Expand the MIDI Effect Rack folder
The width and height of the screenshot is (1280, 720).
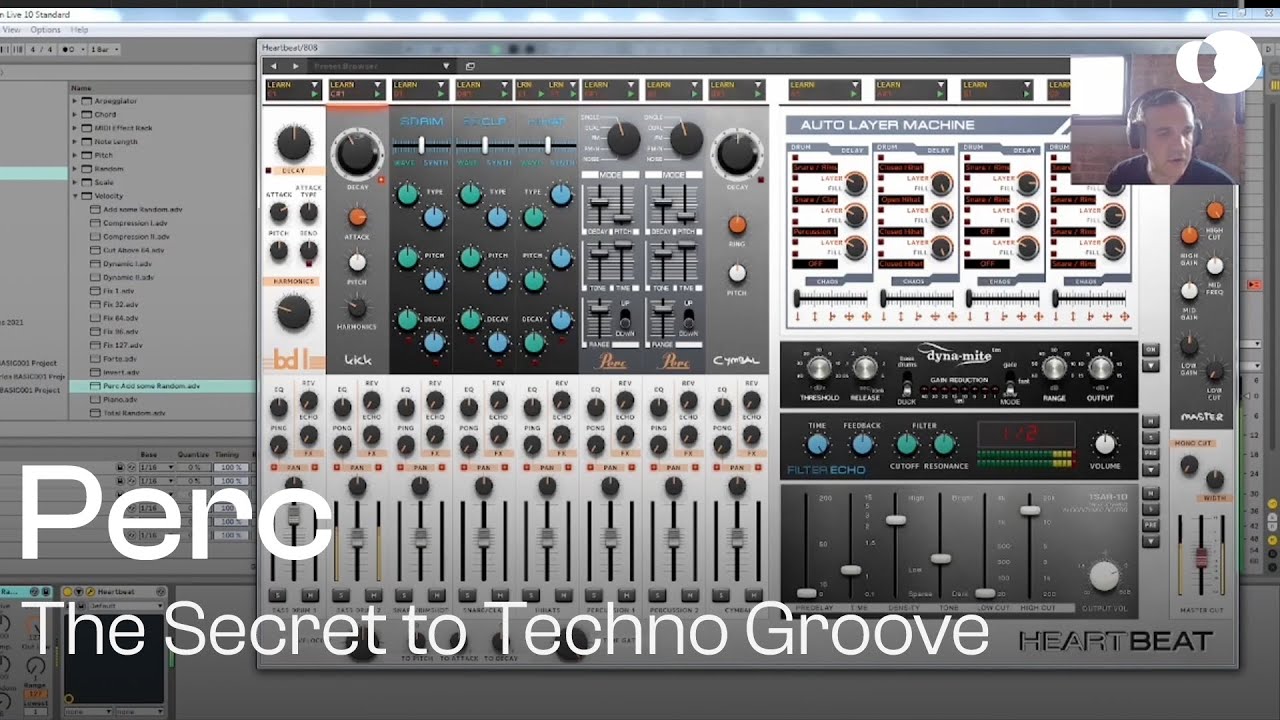coord(75,128)
